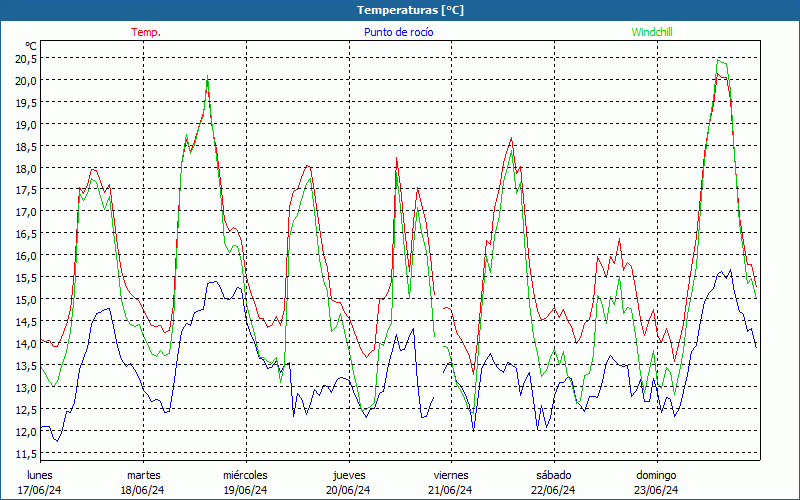
Task: Click the 13,5 y-axis value
Action: pyautogui.click(x=26, y=365)
